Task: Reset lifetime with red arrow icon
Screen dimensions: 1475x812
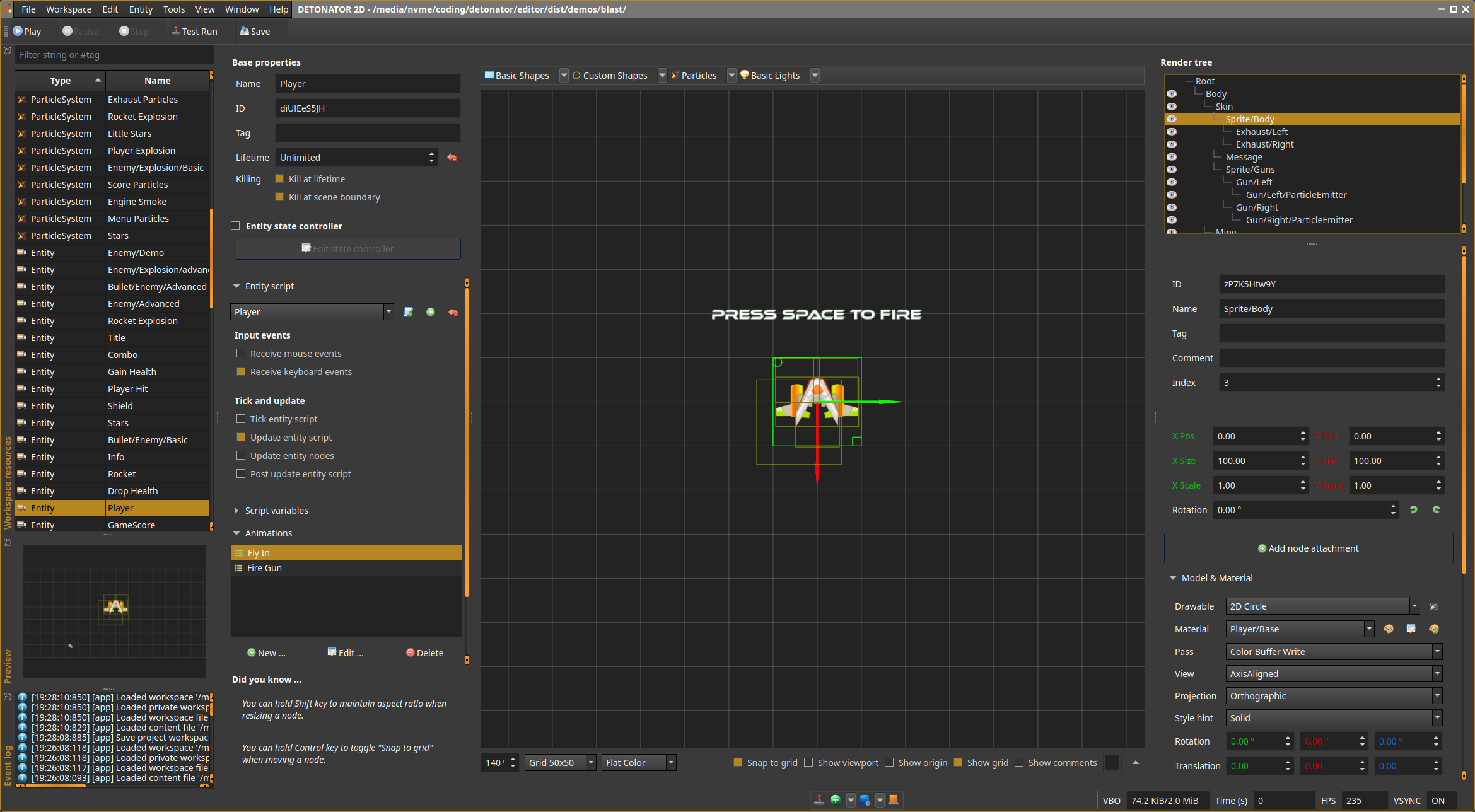Action: pos(452,158)
